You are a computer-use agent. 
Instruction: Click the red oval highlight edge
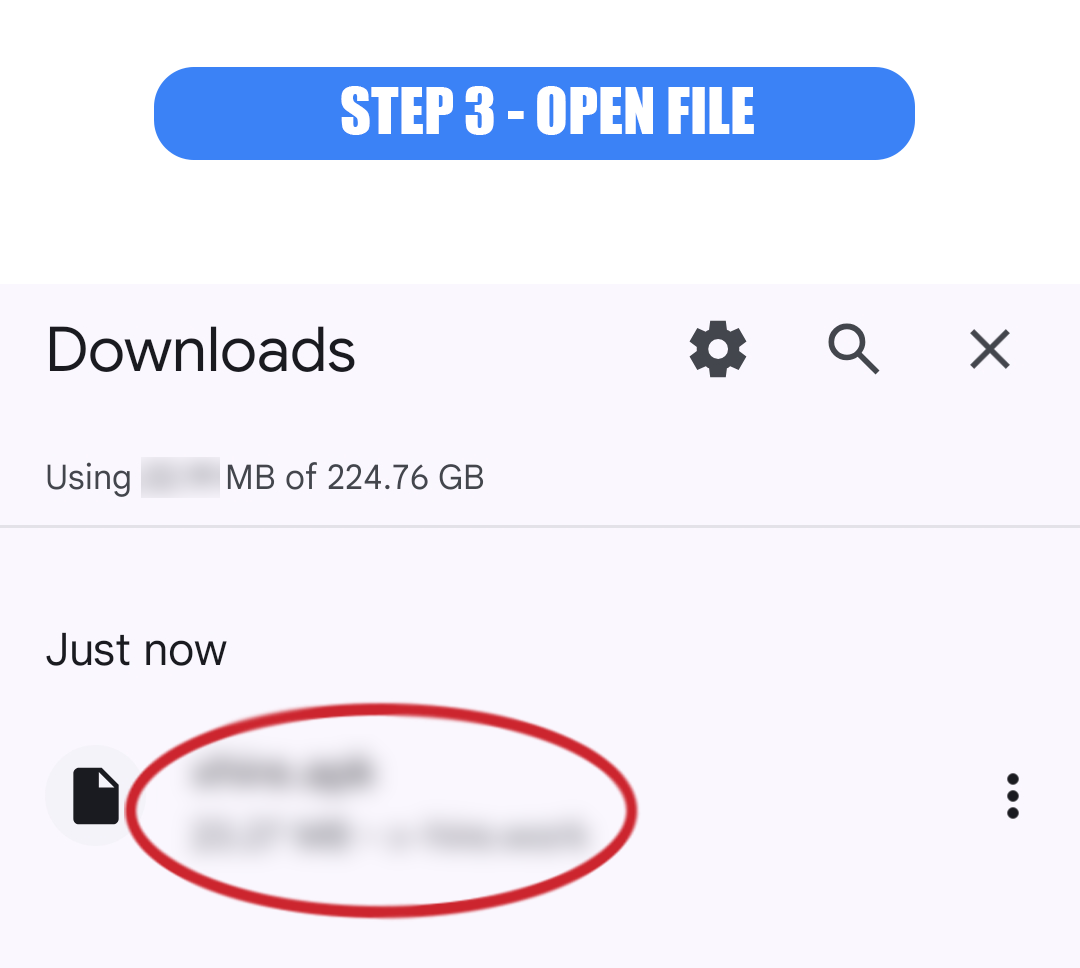[x=382, y=709]
